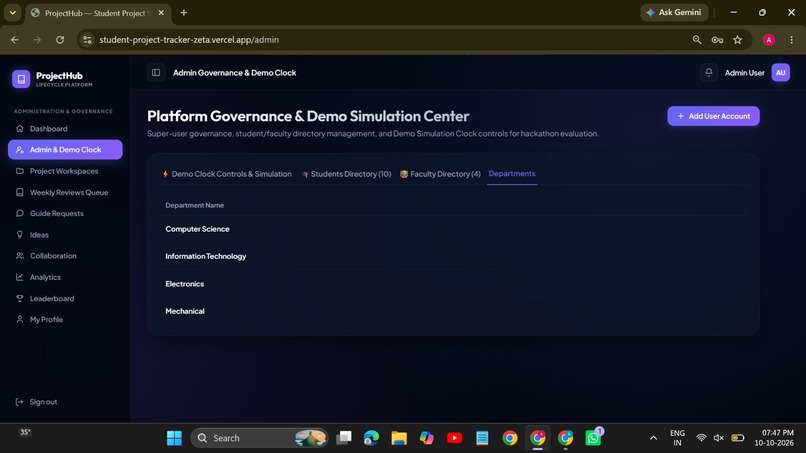This screenshot has width=806, height=453.
Task: Bookmark this page with star icon
Action: (738, 40)
